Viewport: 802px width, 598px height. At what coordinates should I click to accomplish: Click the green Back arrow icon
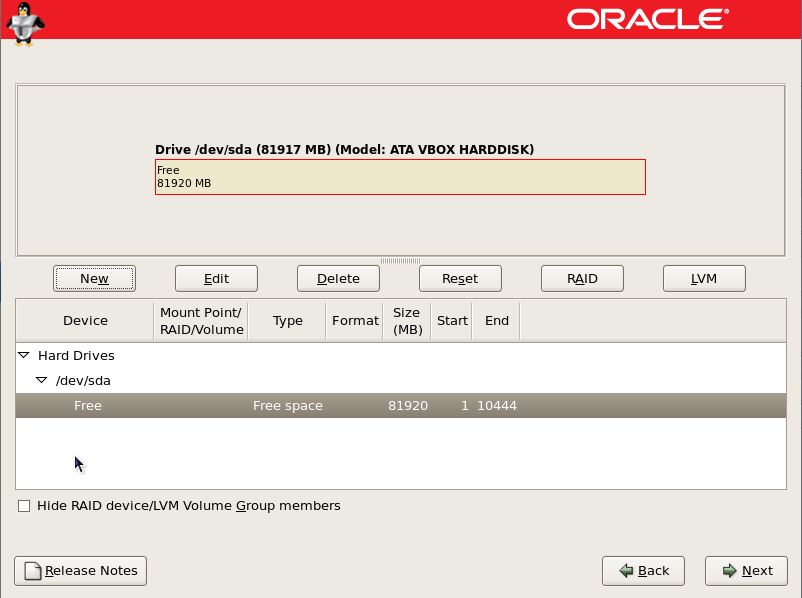click(x=626, y=571)
